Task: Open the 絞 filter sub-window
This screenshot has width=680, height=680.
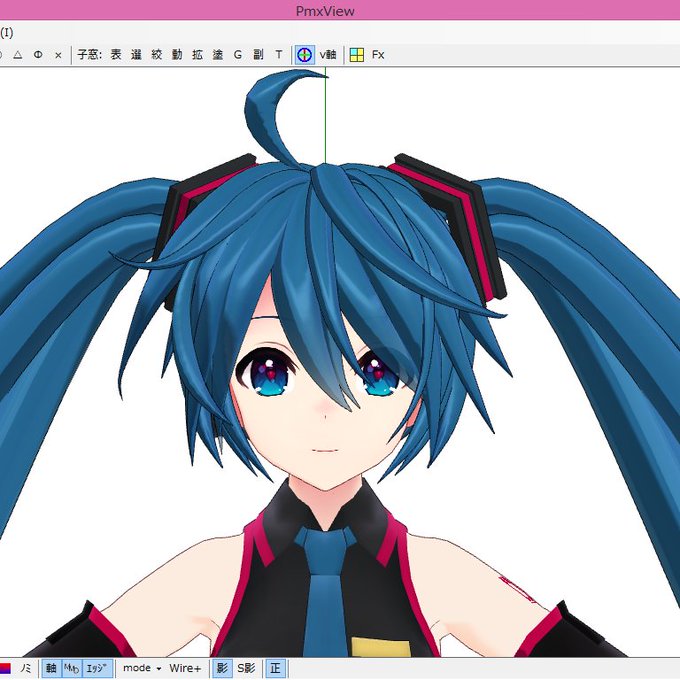Action: [157, 55]
